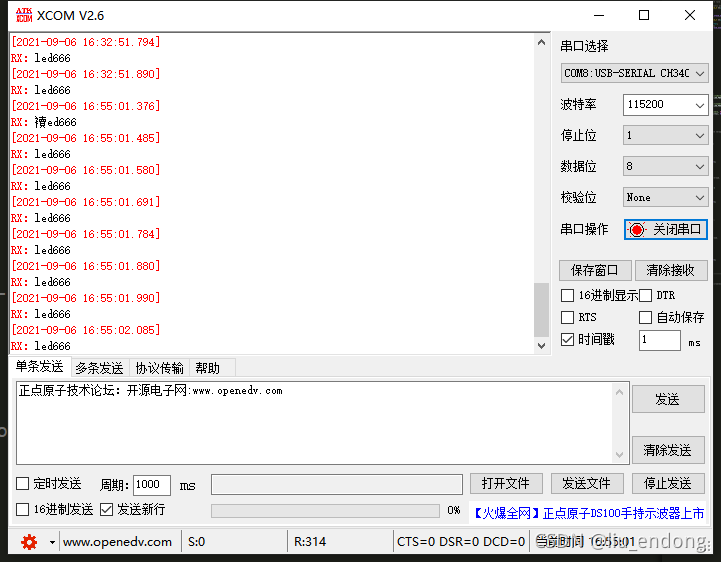
Task: Click the 保存窗口 button
Action: pos(595,270)
